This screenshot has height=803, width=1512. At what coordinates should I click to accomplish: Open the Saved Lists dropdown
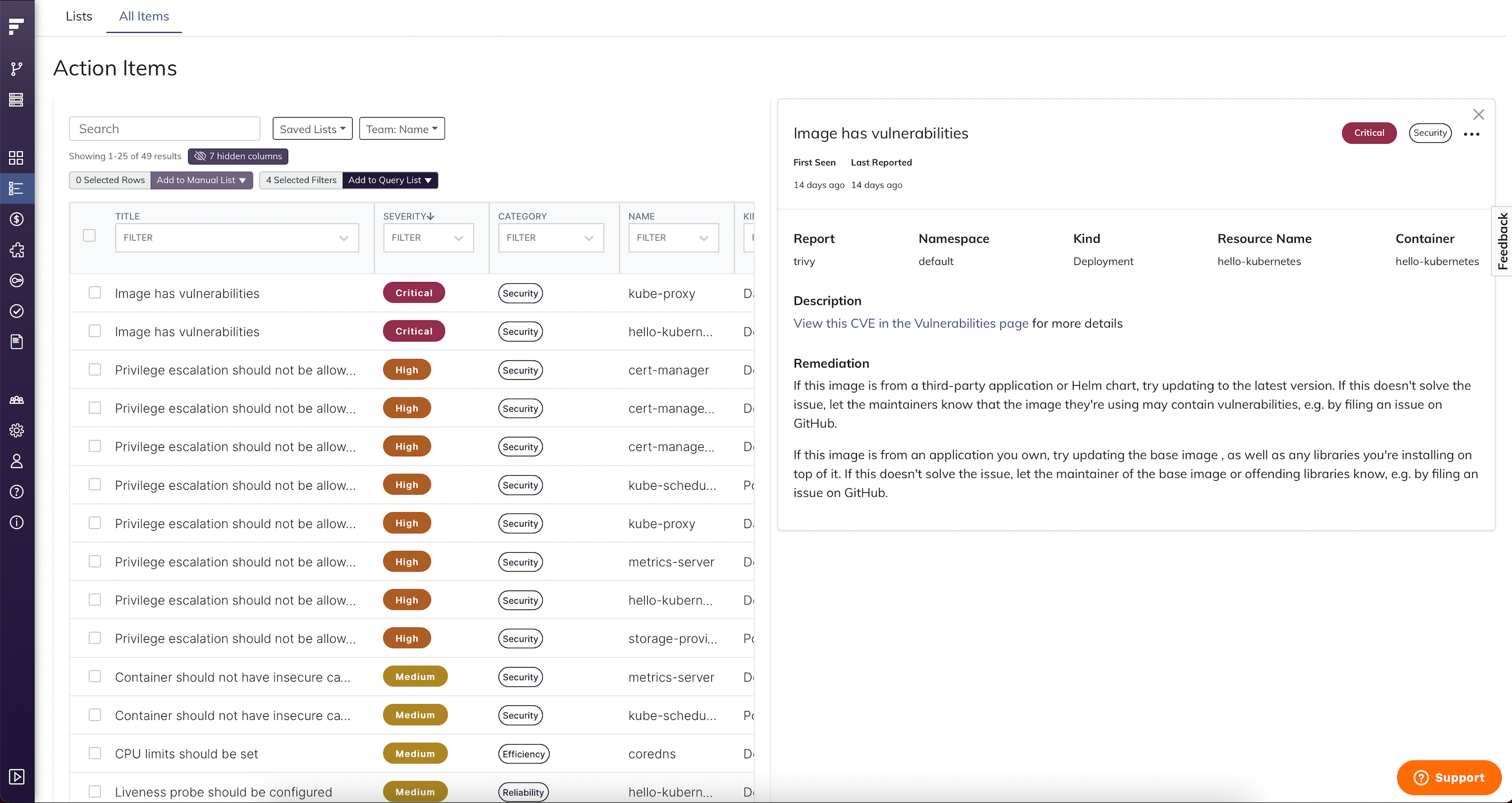coord(312,128)
